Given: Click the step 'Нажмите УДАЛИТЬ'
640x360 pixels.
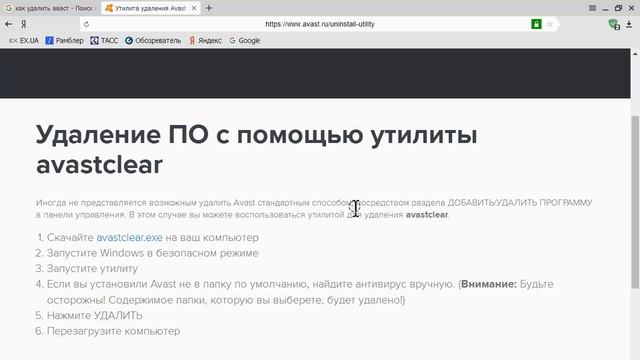Looking at the screenshot, I should (95, 316).
